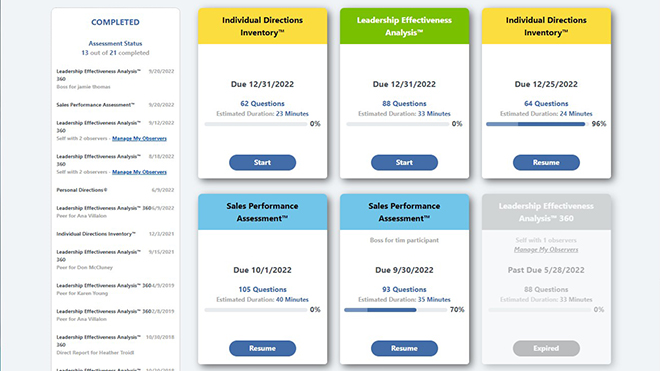Click the 'Due 9/30/2022' date
Screen dimensions: 660x371
(x=404, y=270)
